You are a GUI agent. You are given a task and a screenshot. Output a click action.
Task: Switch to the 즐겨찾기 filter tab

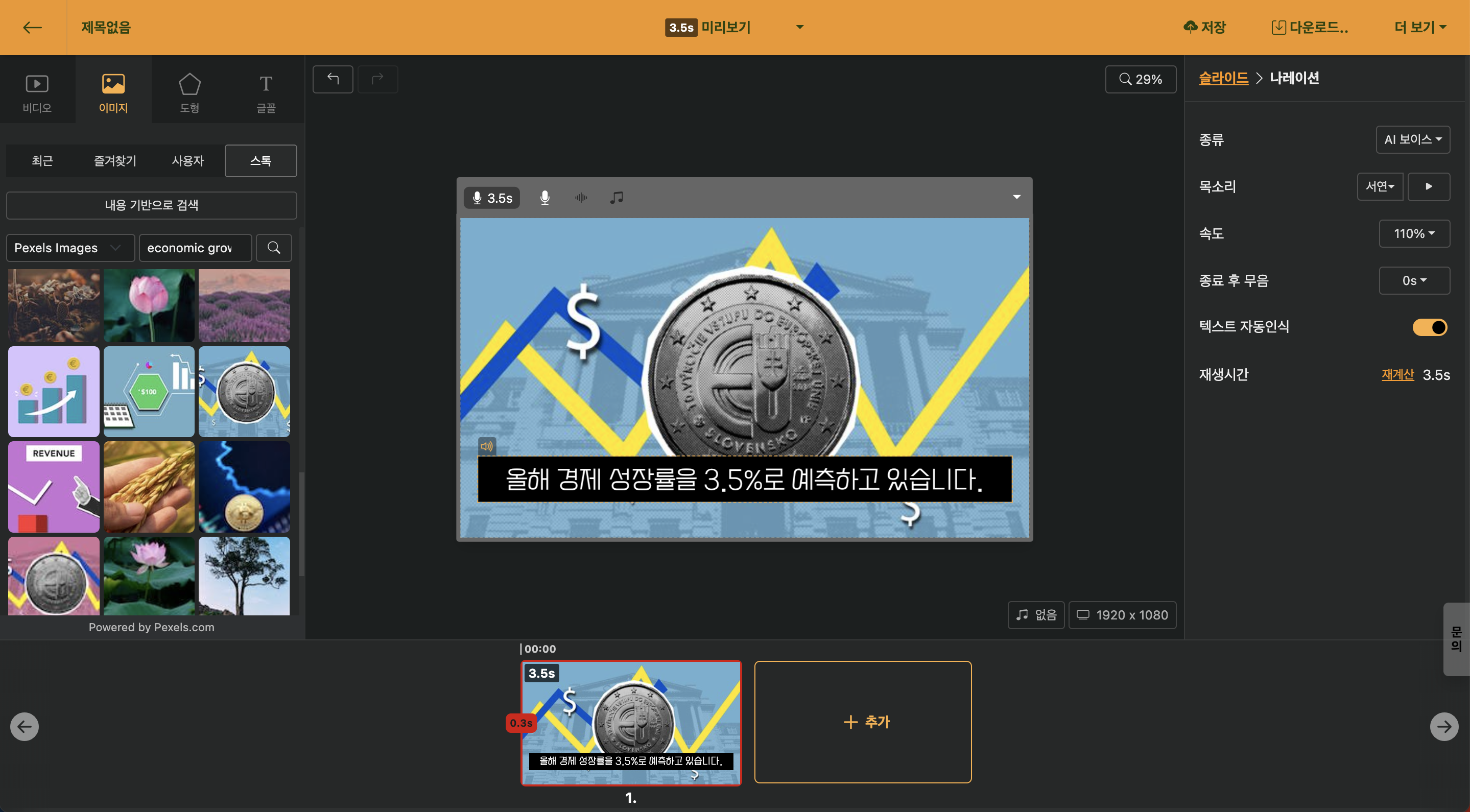coord(115,161)
